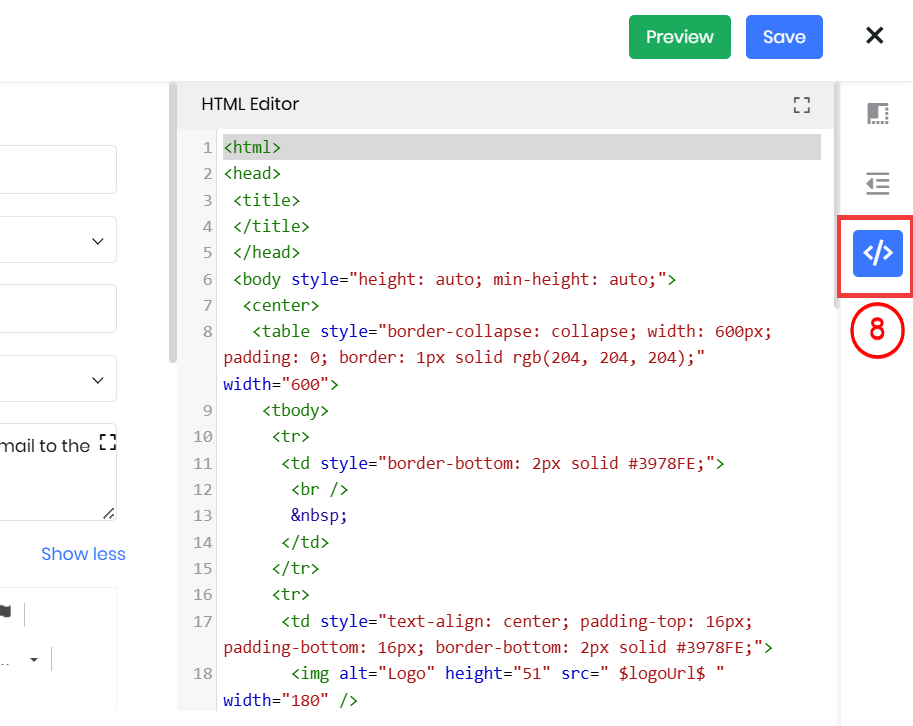Click the Show less link
913x726 pixels.
coord(83,554)
